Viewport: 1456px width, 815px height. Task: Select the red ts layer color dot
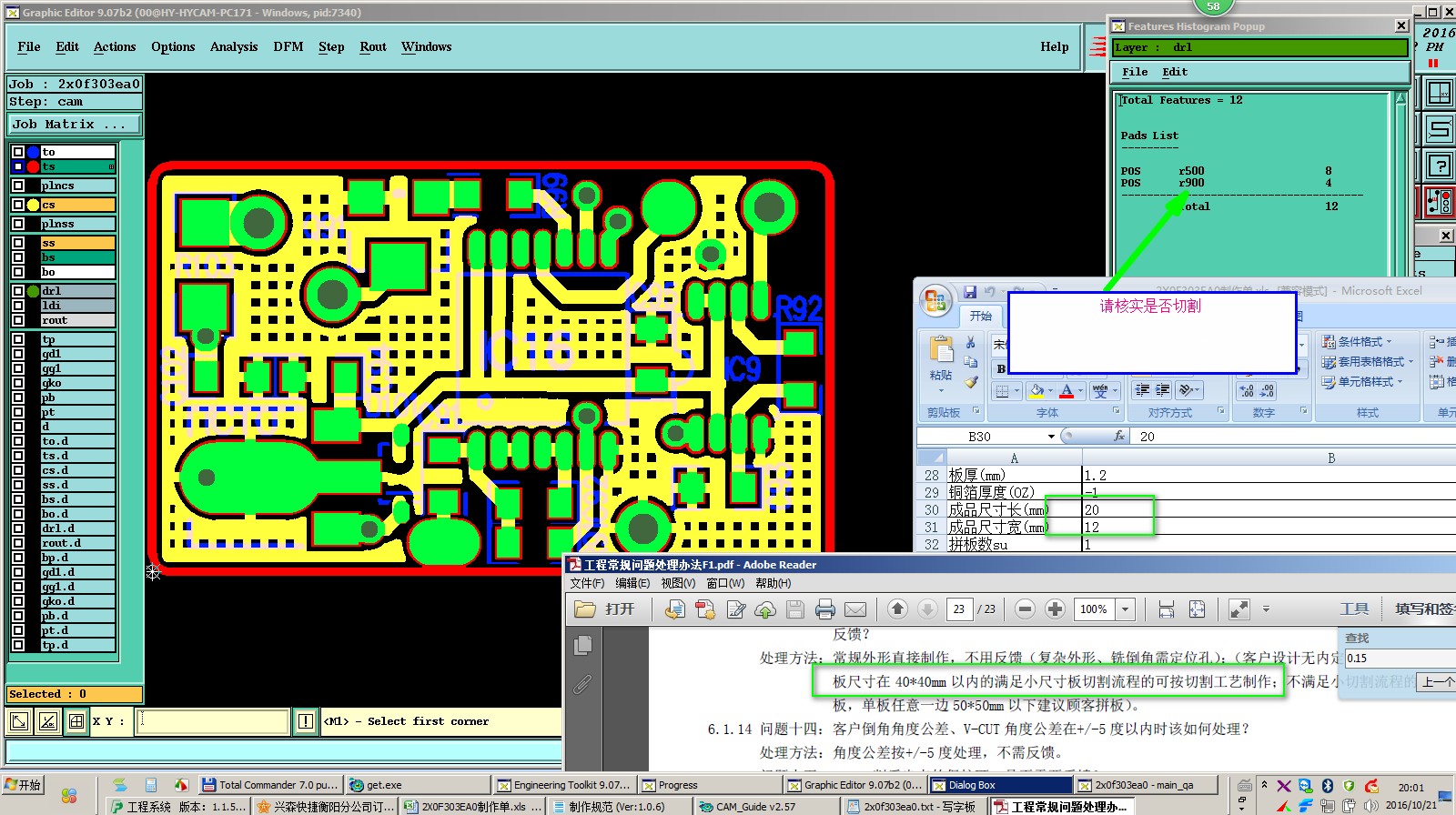pyautogui.click(x=34, y=166)
